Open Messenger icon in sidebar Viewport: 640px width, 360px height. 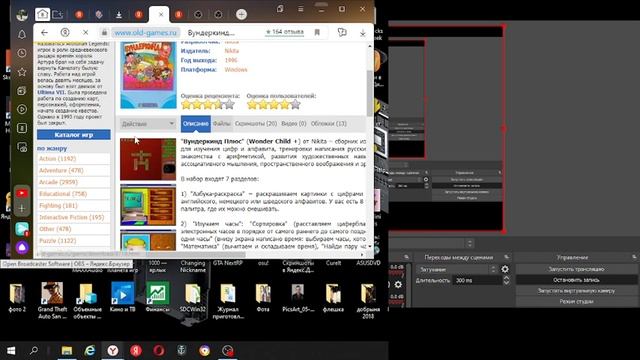pos(22,229)
